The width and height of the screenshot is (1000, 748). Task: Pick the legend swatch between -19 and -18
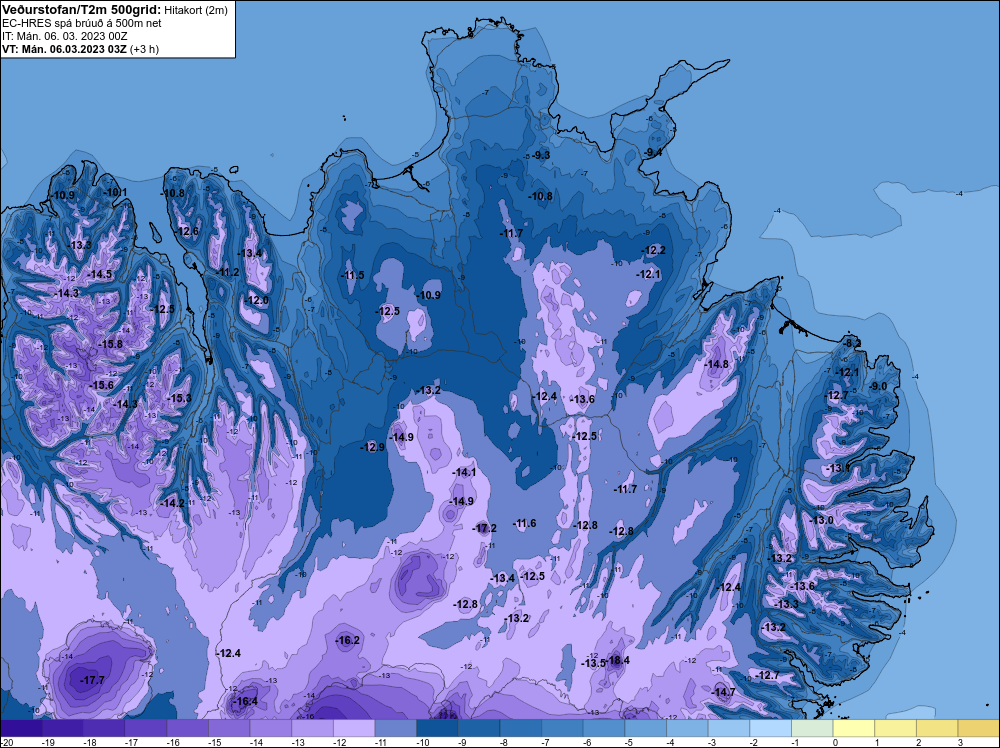click(x=62, y=728)
